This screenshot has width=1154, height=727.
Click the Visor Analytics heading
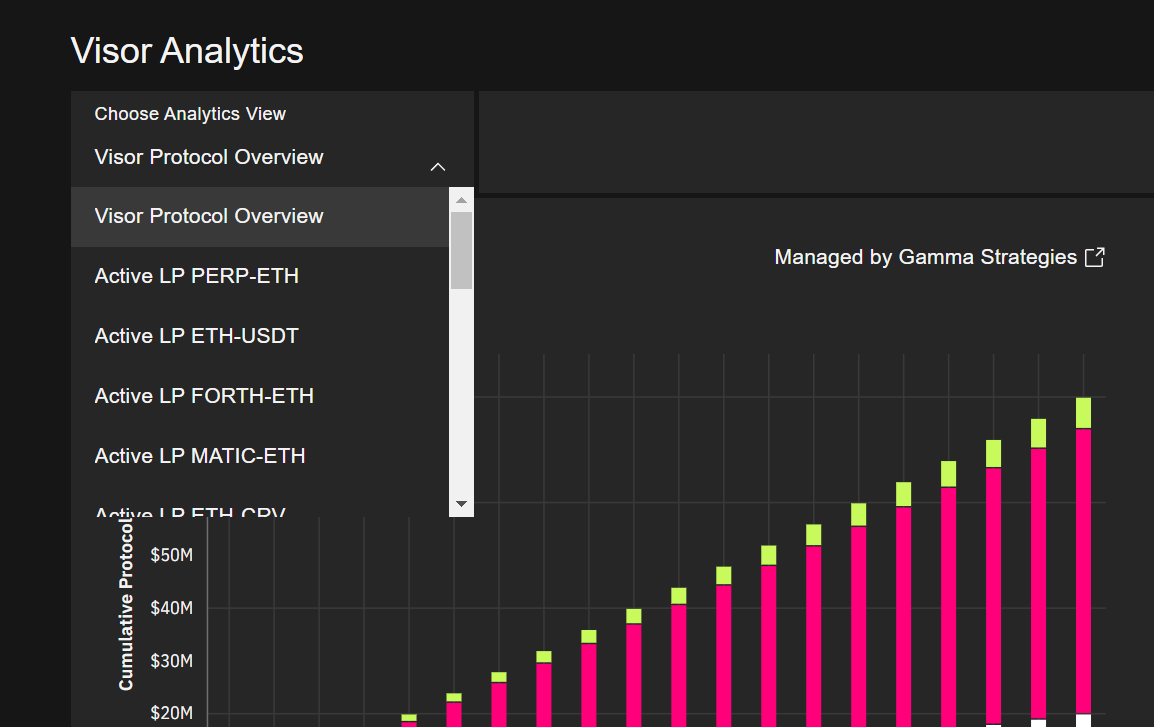pos(187,51)
